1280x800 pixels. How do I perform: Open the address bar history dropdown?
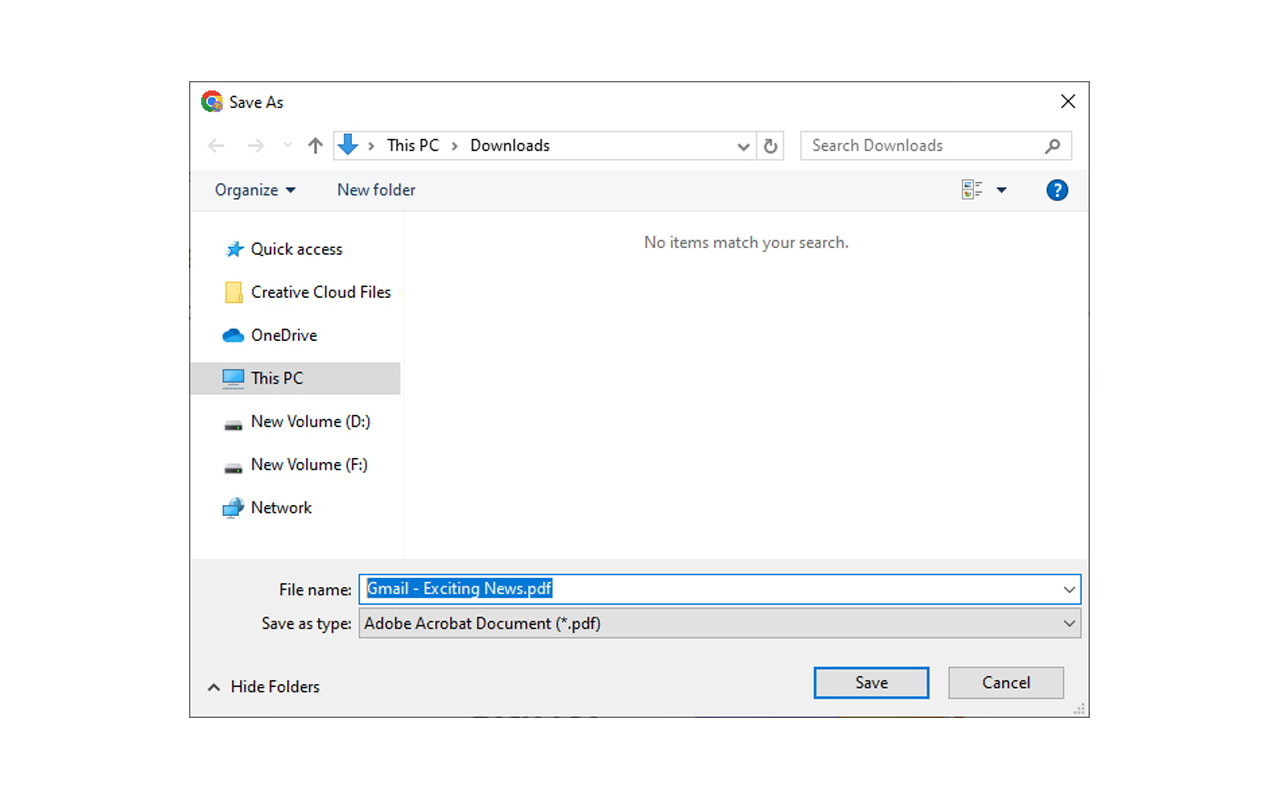pyautogui.click(x=743, y=145)
